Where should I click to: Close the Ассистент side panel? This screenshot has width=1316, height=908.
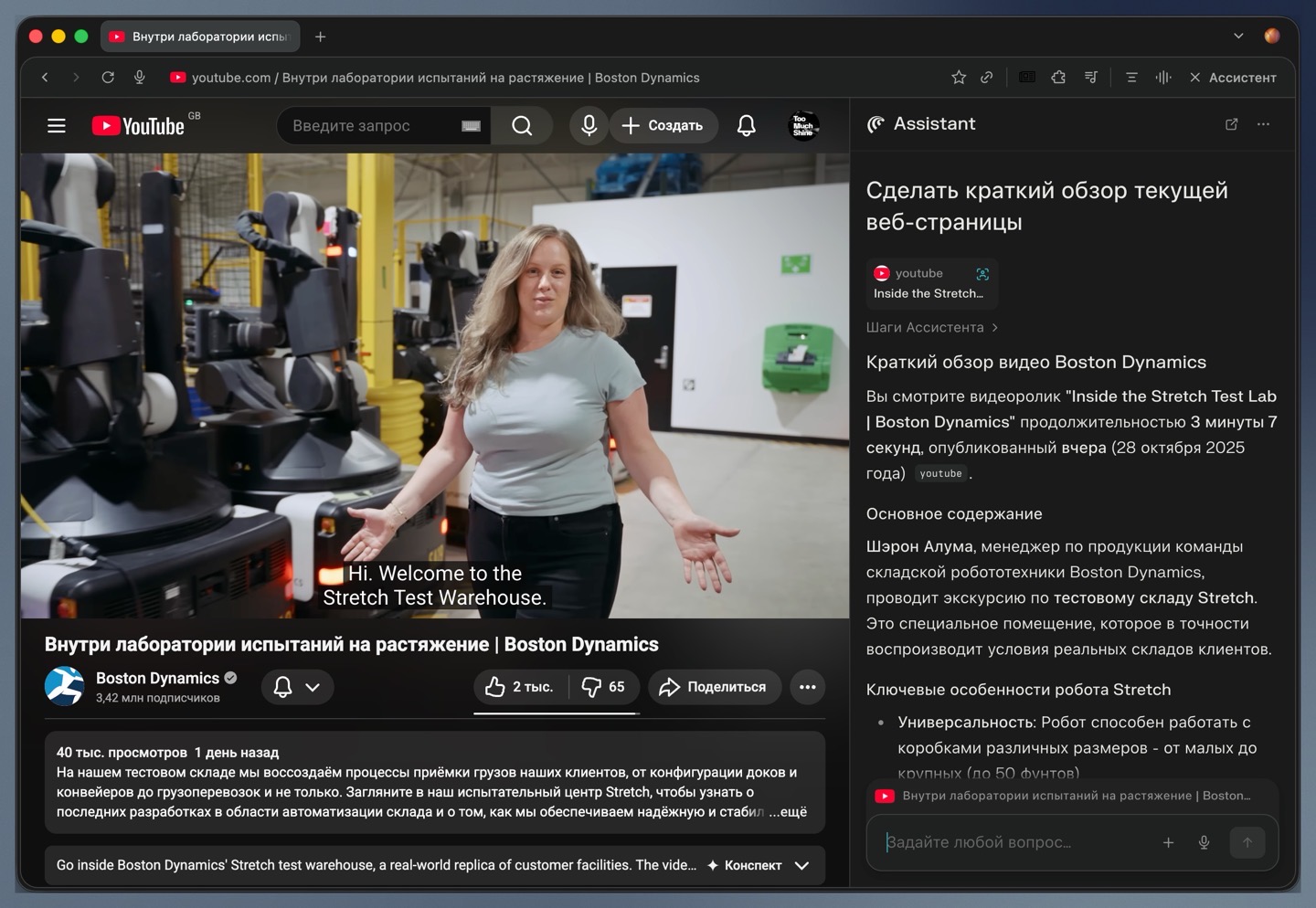[1194, 78]
